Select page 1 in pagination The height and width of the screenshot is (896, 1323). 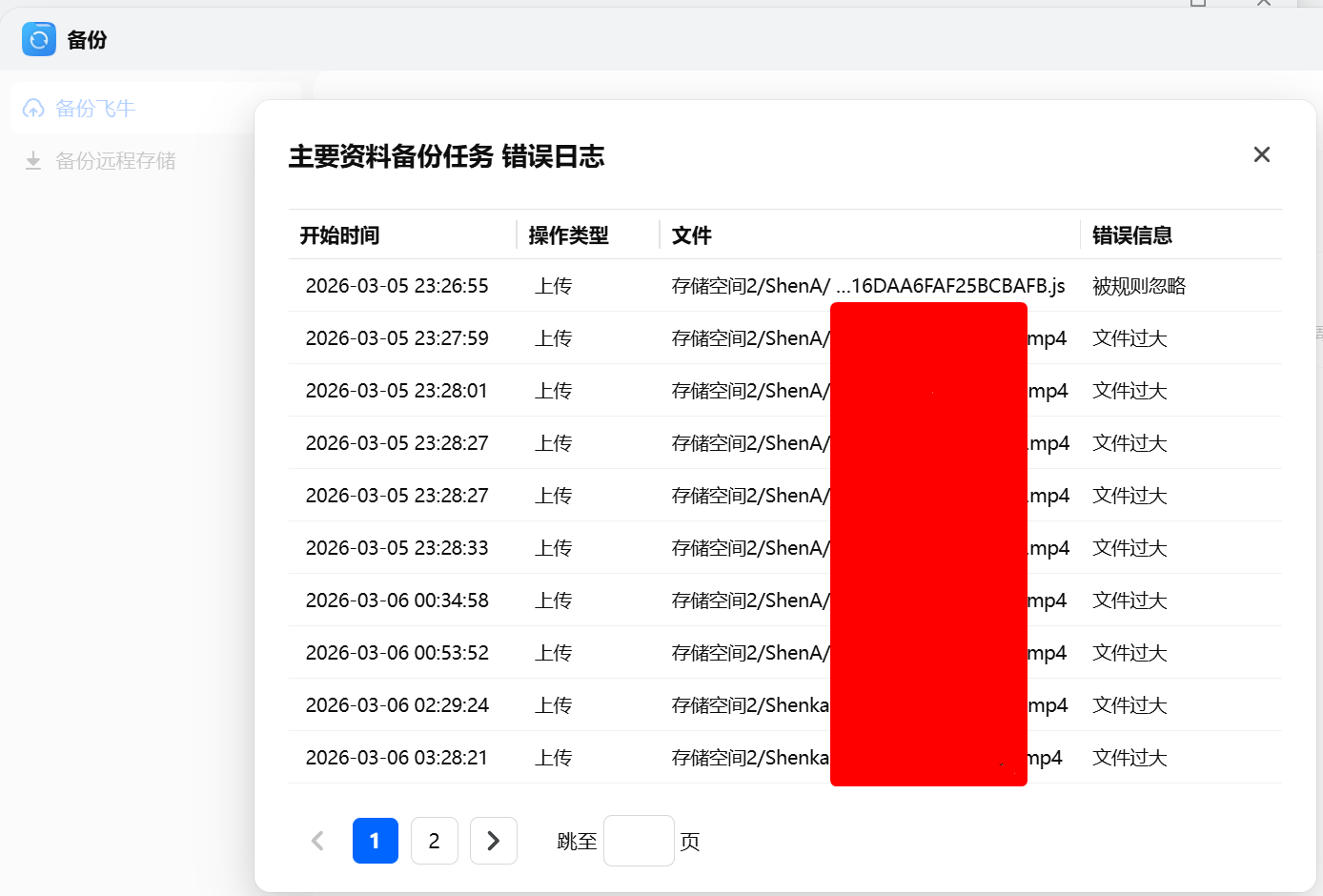[375, 840]
